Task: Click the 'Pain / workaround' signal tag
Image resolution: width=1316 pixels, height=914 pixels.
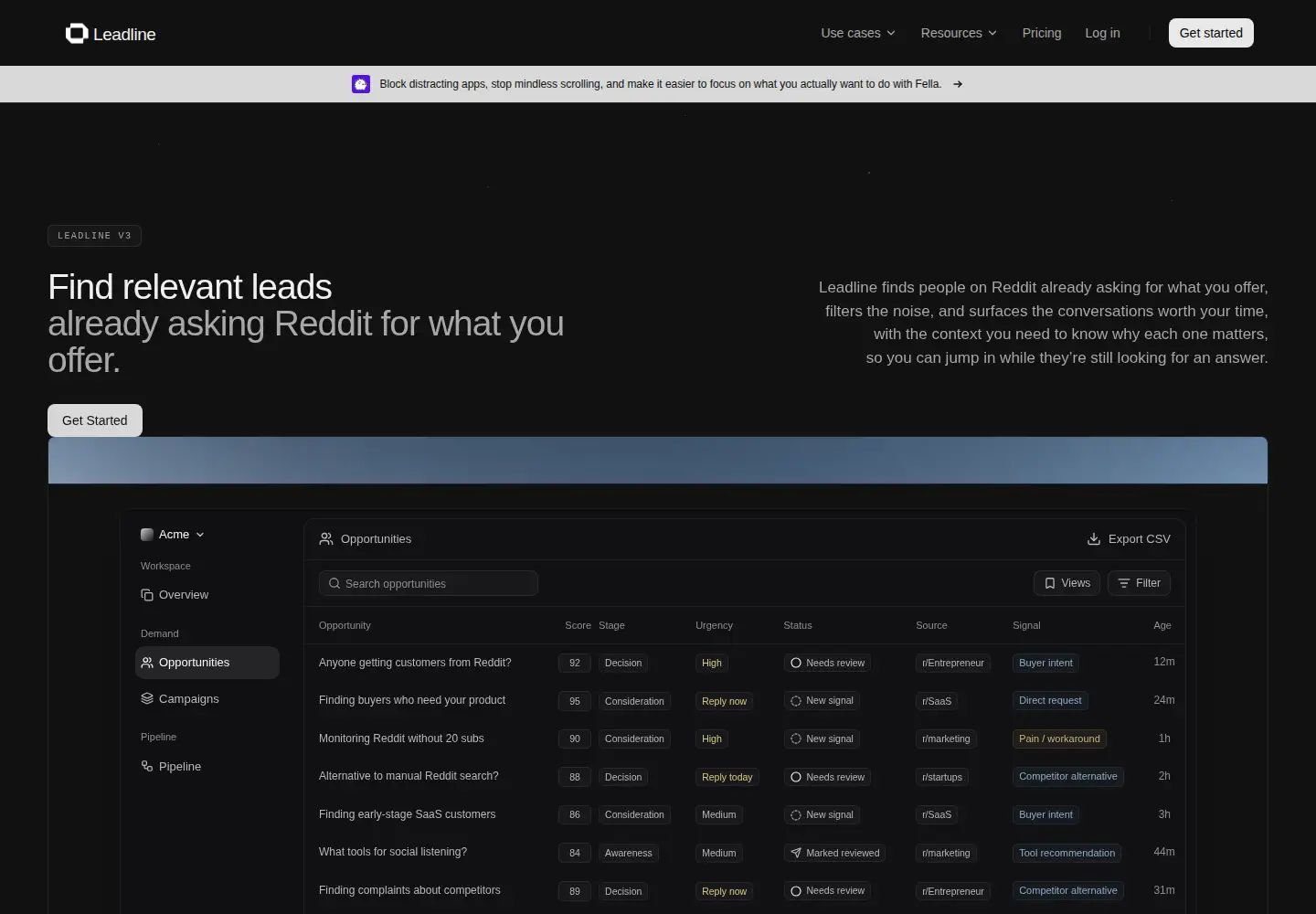Action: (1059, 739)
